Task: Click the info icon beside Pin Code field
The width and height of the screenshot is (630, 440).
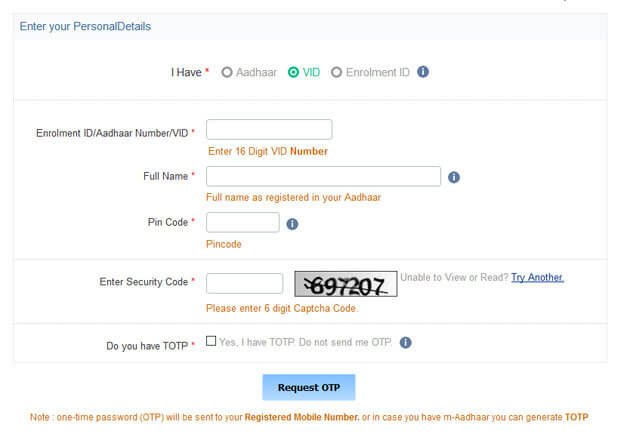Action: 292,224
